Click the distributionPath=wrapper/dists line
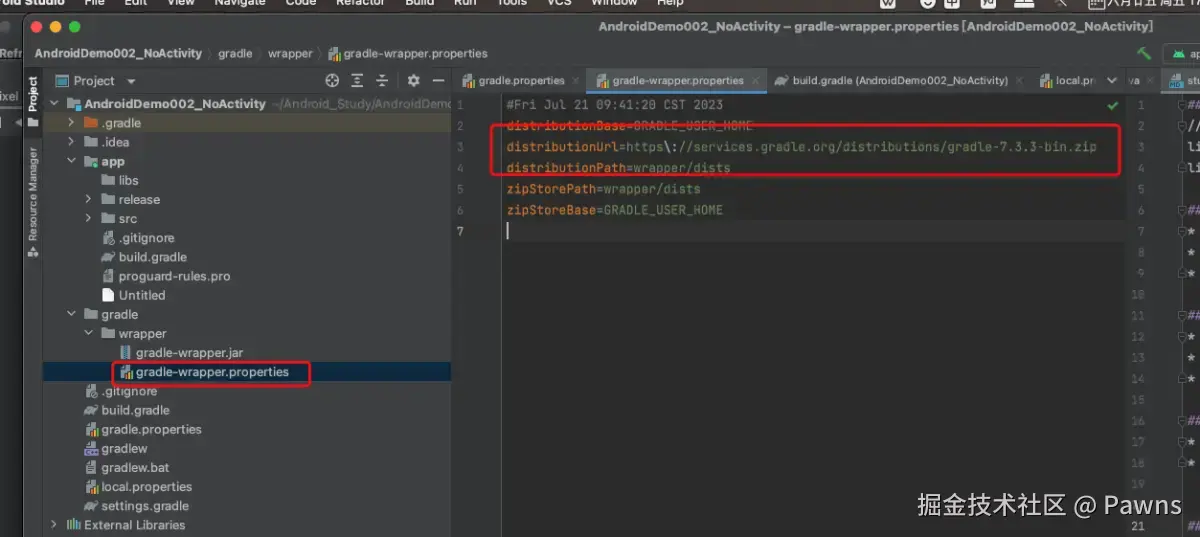 pos(618,168)
